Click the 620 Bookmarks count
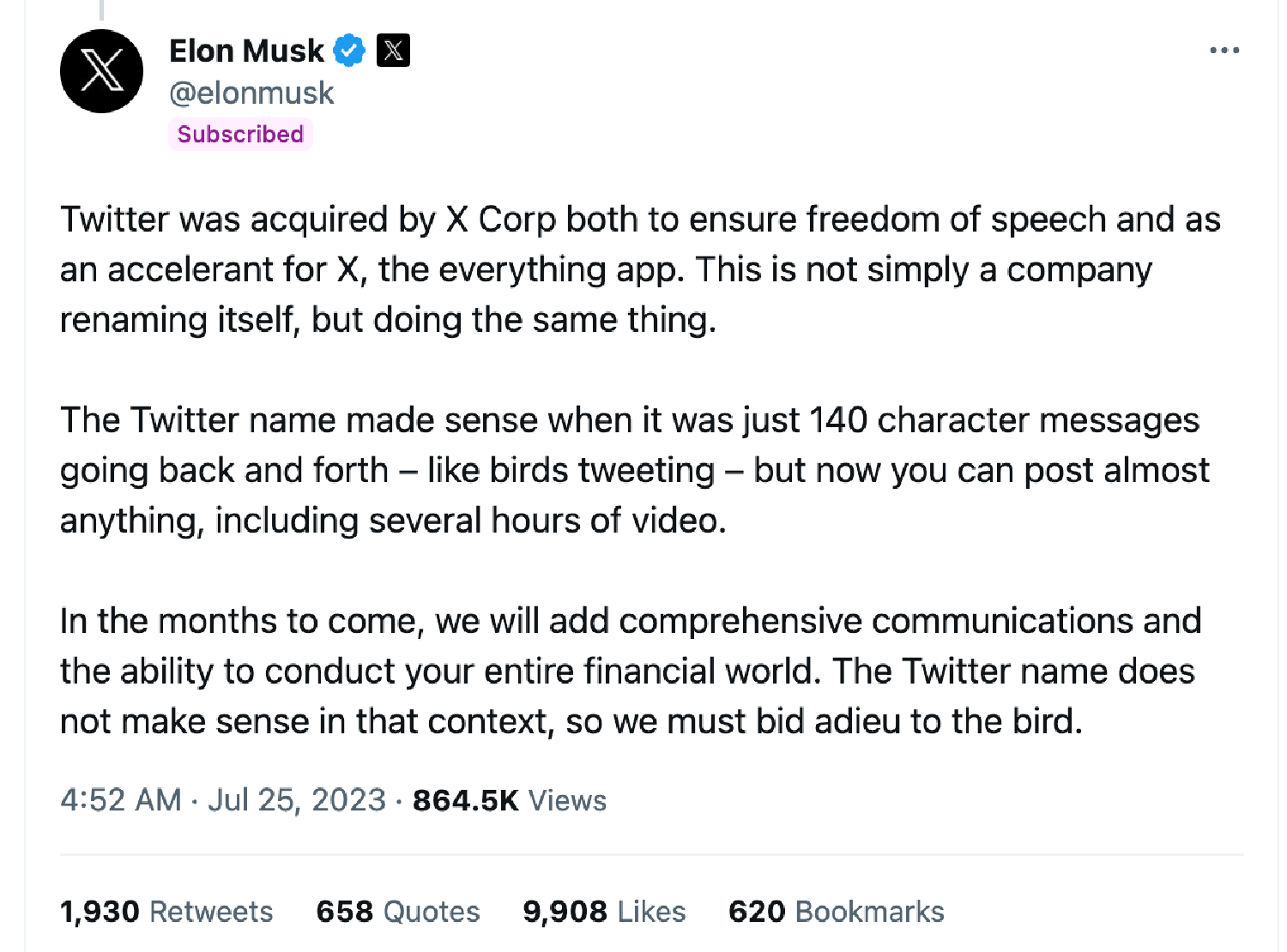This screenshot has width=1287, height=952. click(837, 911)
